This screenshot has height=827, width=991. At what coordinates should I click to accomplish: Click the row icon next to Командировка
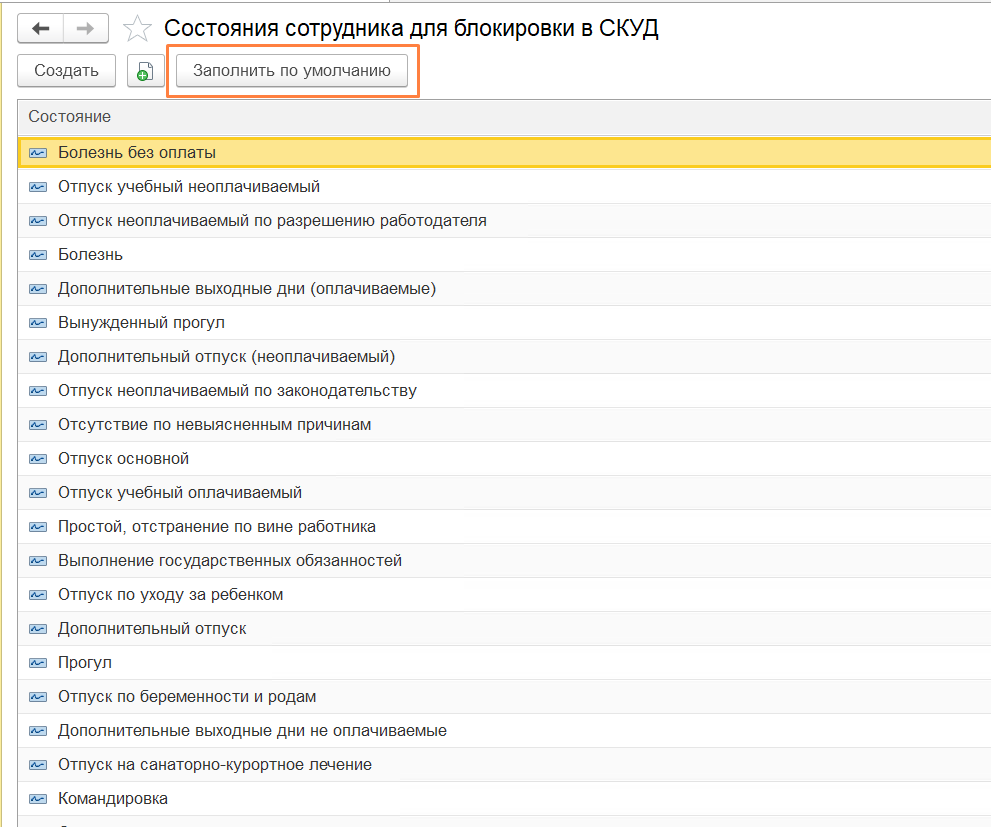[38, 799]
